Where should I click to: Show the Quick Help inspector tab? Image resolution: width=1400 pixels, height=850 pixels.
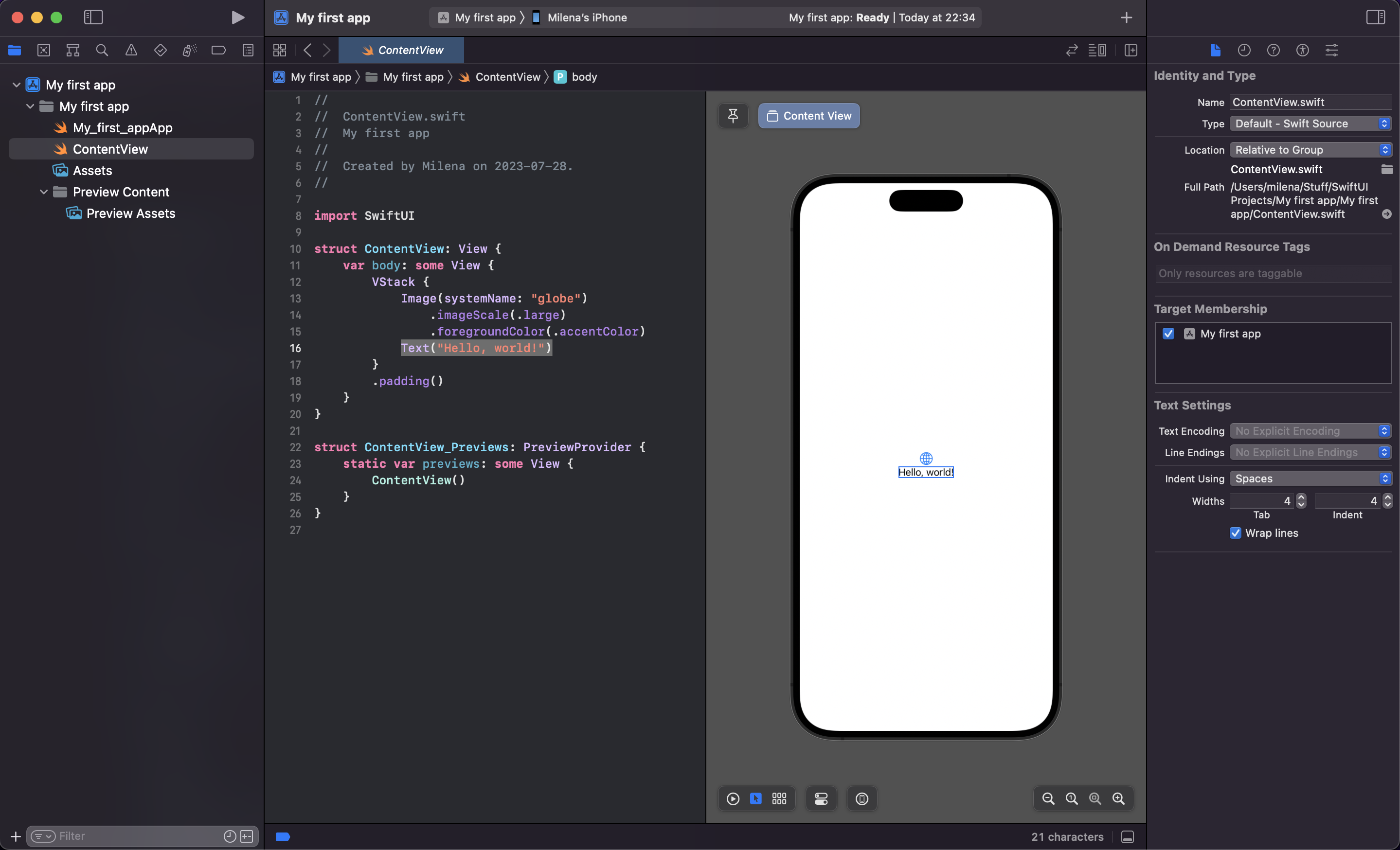[x=1274, y=50]
